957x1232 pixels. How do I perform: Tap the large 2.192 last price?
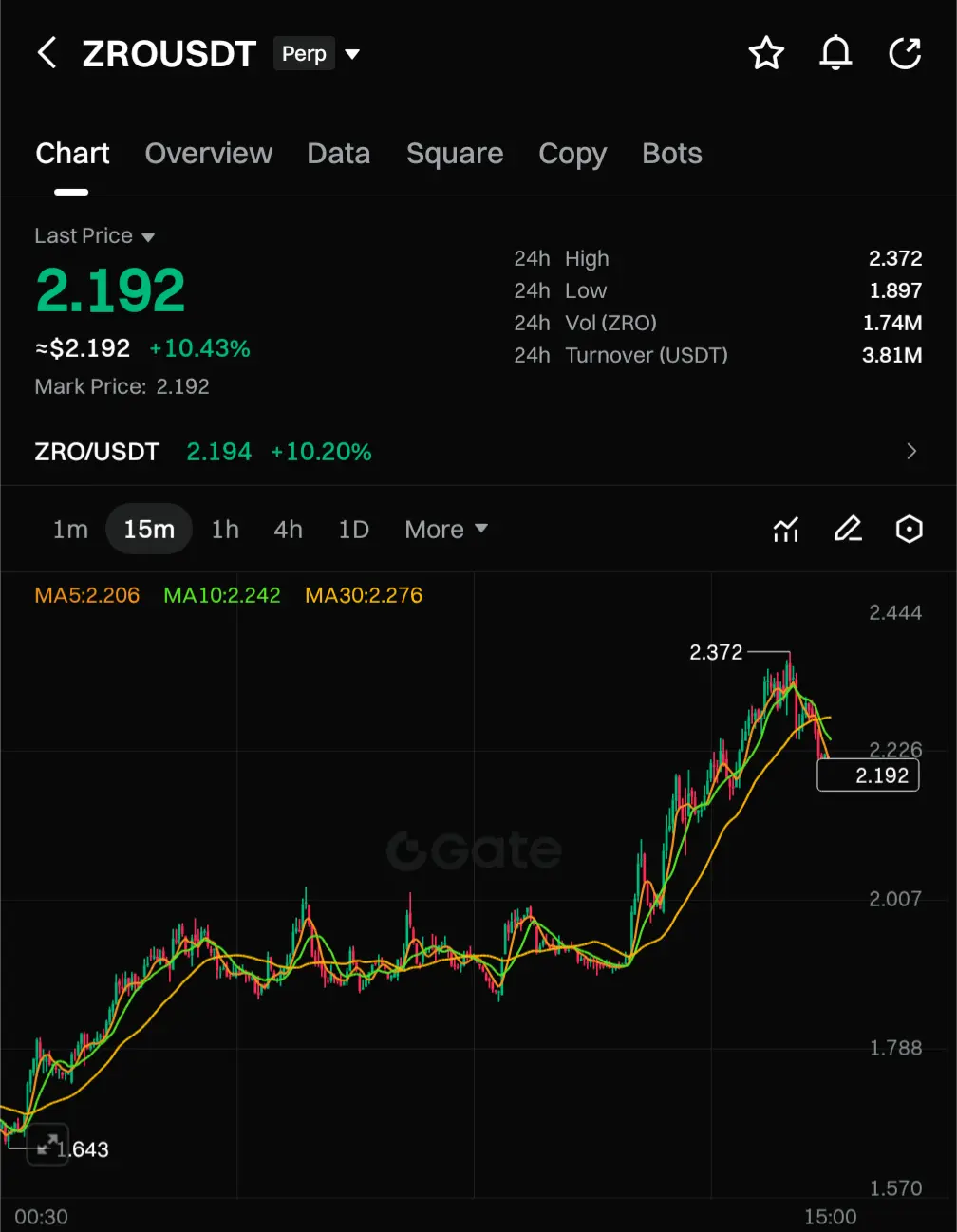coord(110,290)
